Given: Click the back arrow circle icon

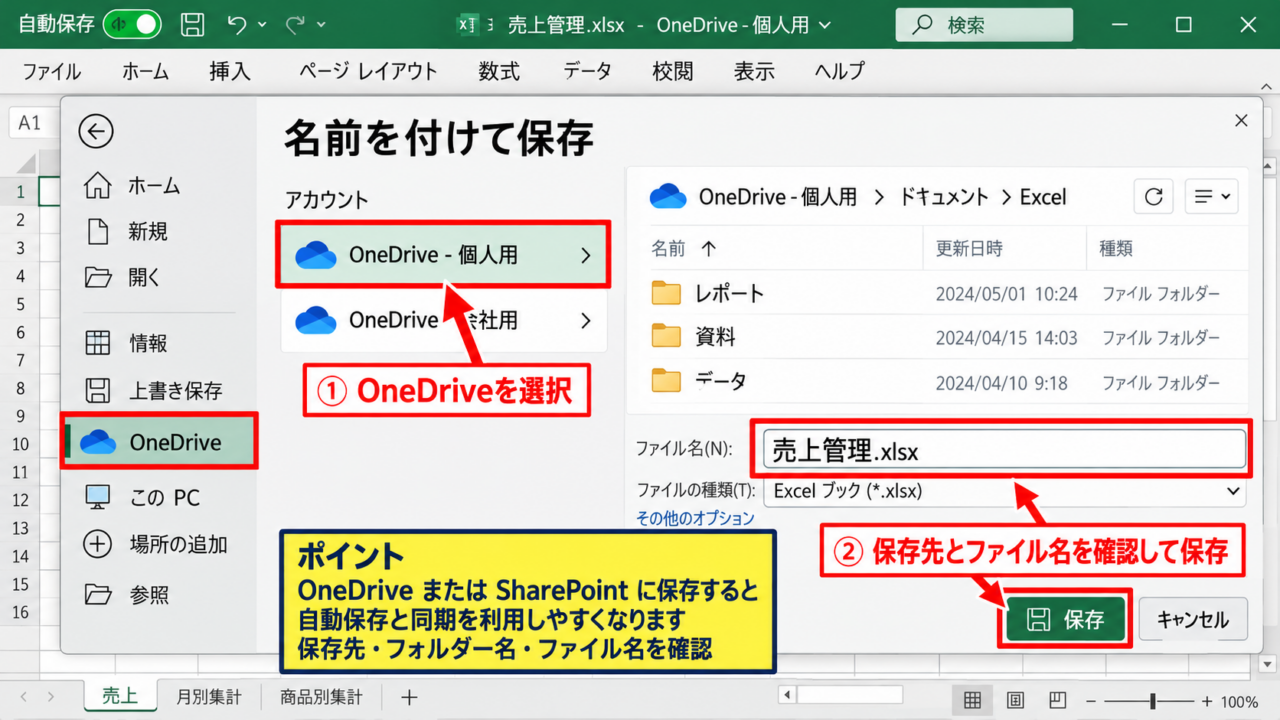Looking at the screenshot, I should (x=96, y=131).
